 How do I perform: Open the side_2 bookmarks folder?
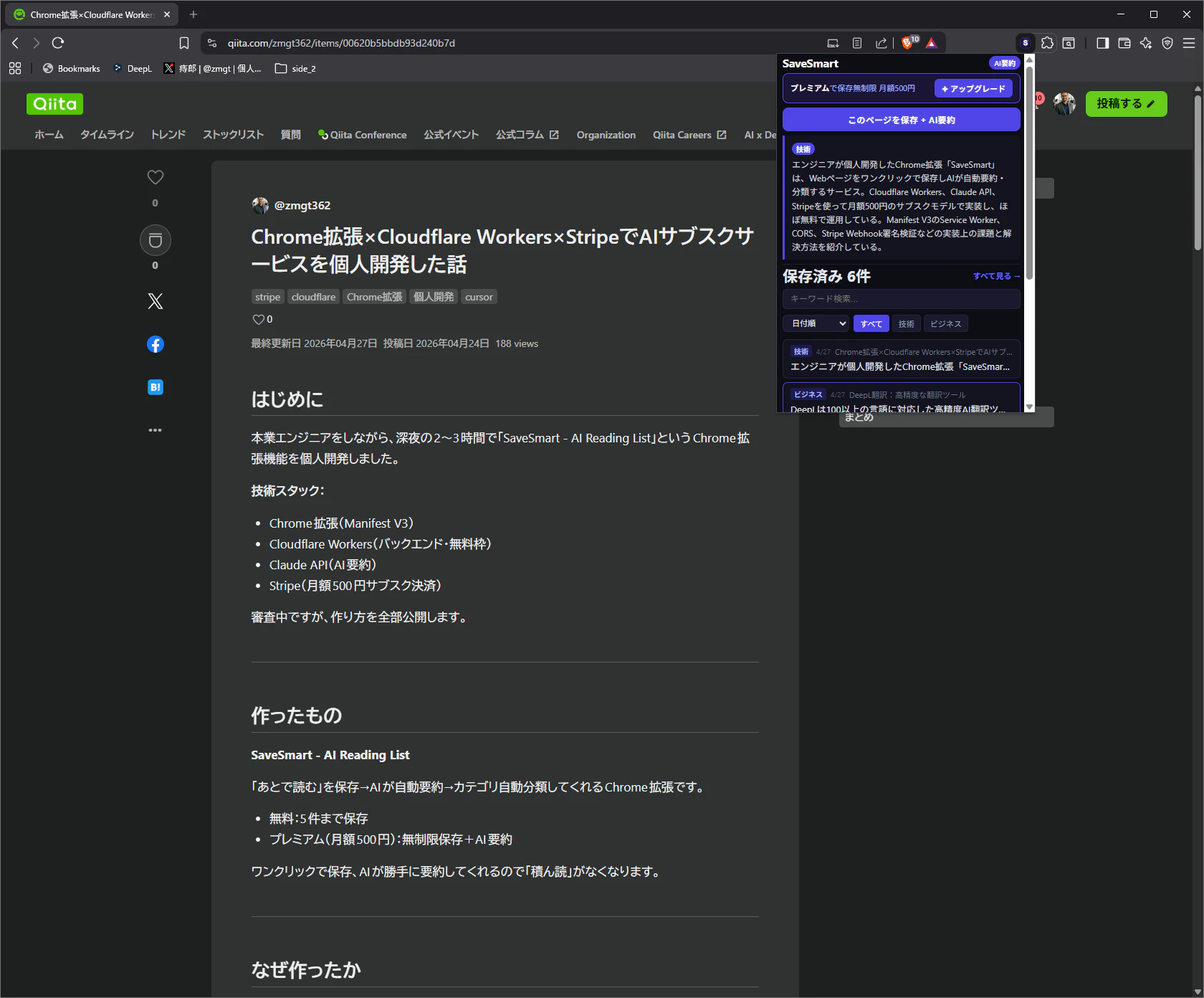(295, 69)
